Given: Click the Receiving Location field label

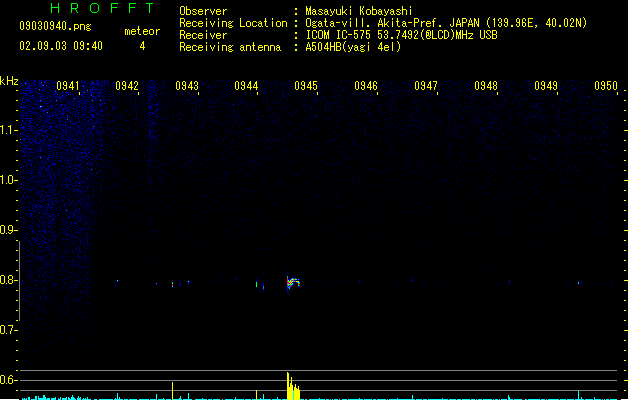Looking at the screenshot, I should coord(233,23).
